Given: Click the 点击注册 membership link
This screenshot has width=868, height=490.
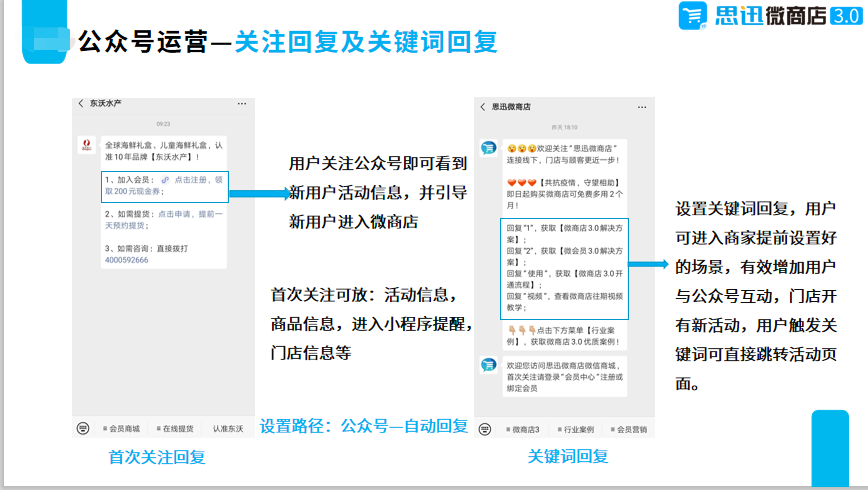Looking at the screenshot, I should (x=190, y=180).
